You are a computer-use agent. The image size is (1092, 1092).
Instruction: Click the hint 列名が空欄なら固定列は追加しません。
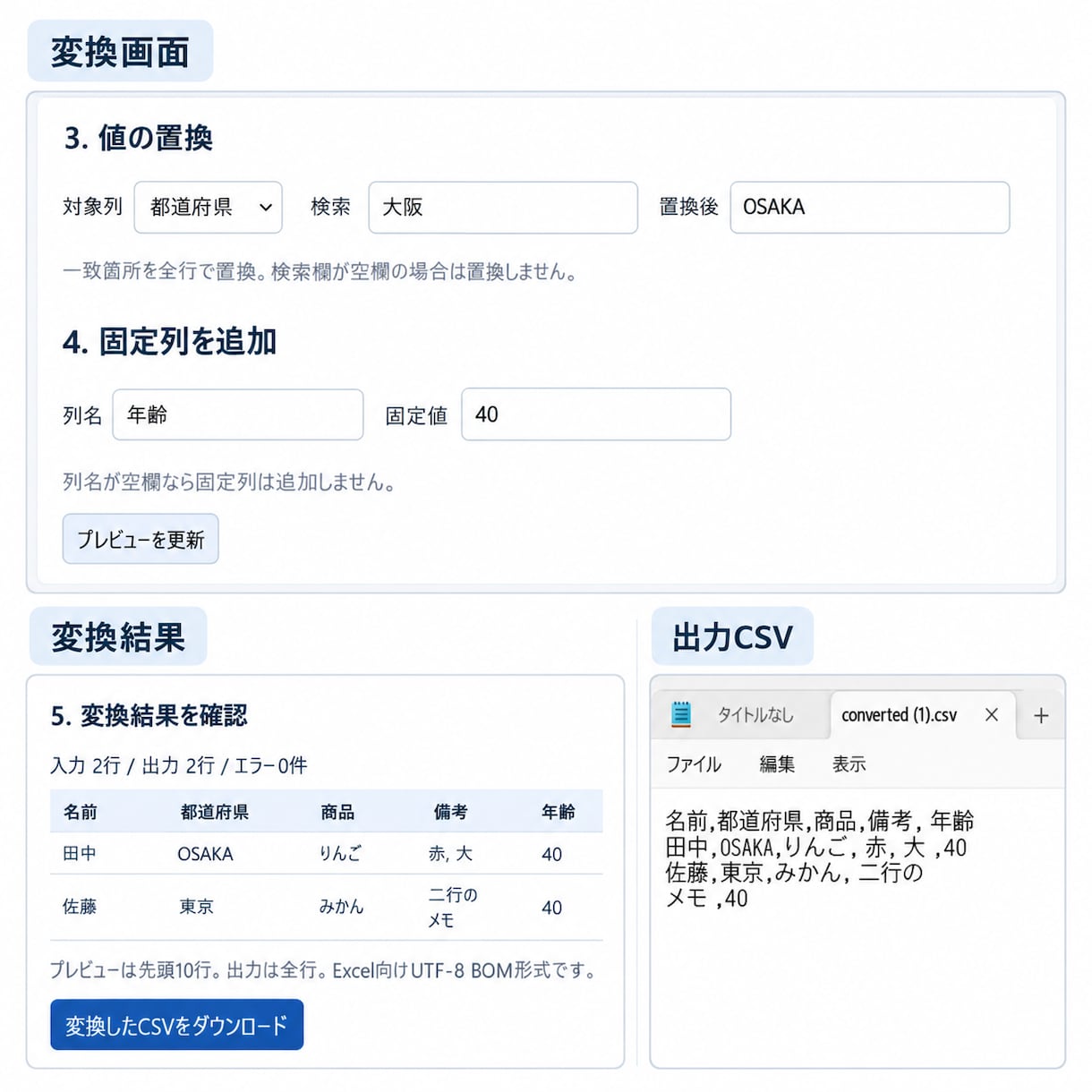229,482
